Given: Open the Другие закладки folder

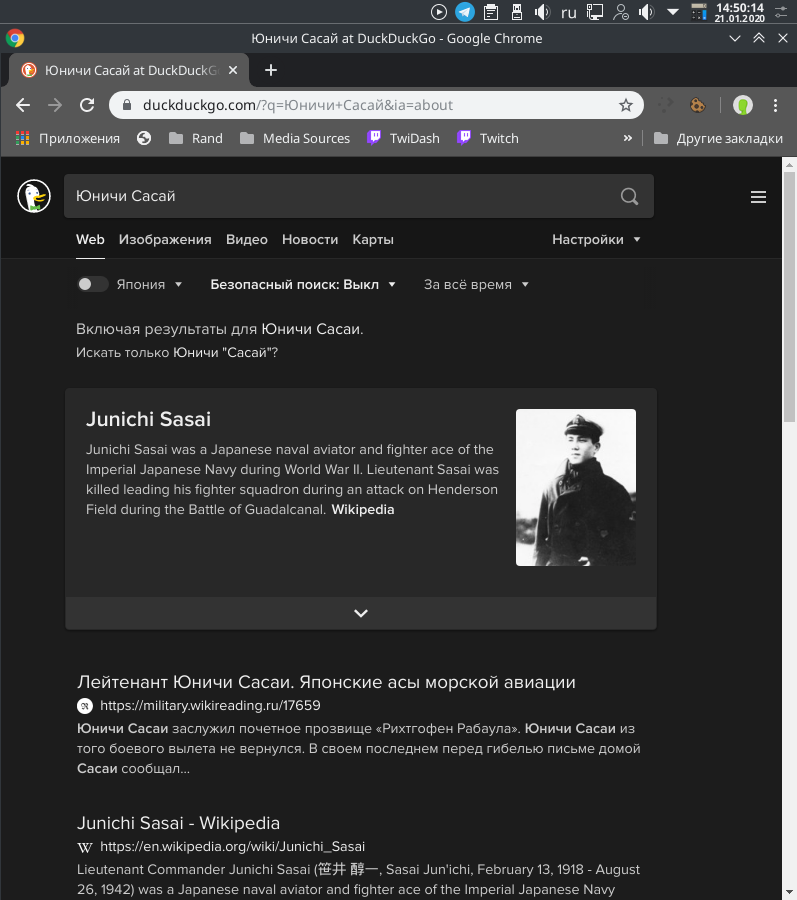Looking at the screenshot, I should coord(718,138).
